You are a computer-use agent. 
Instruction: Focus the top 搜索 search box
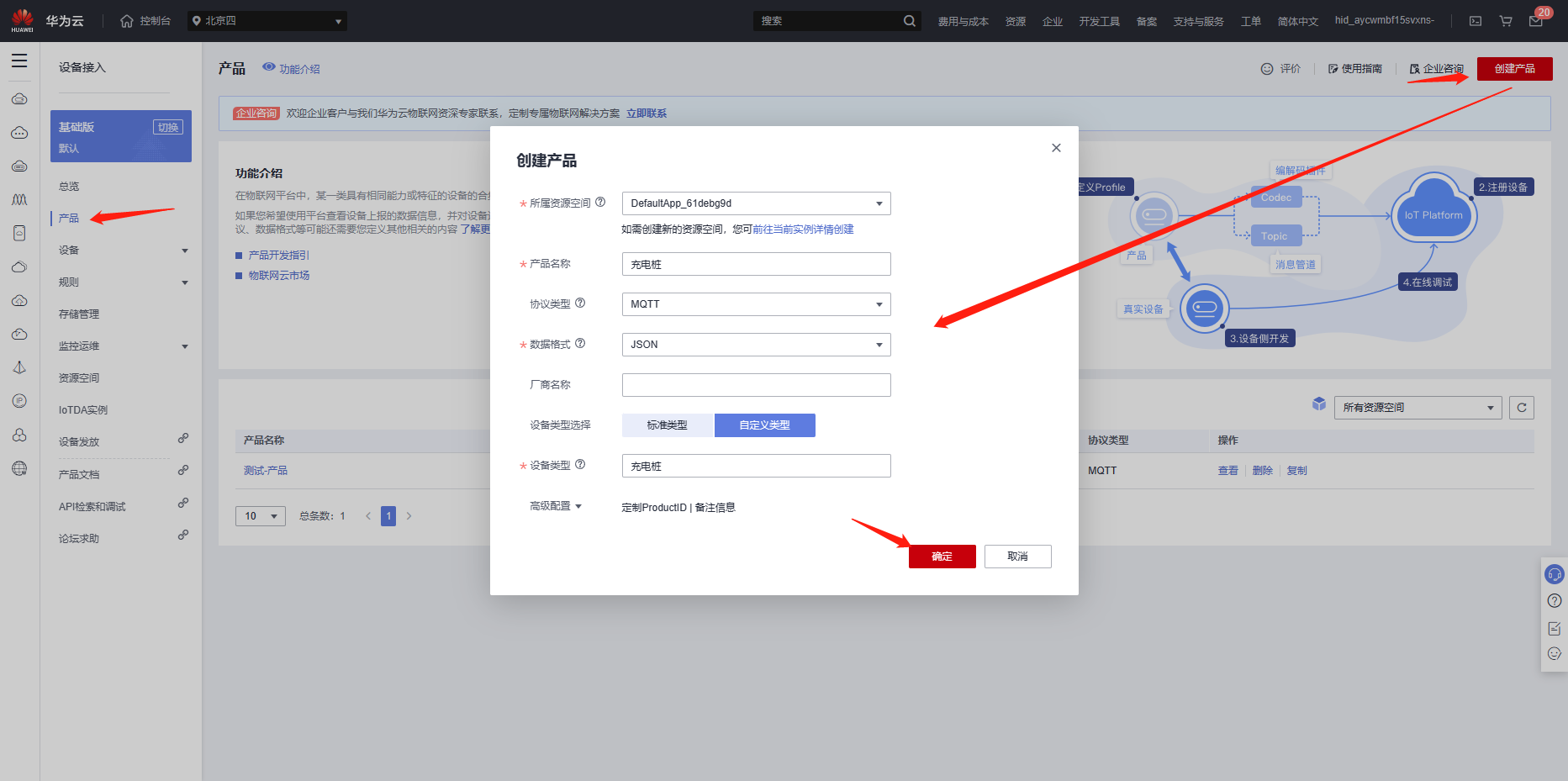click(828, 21)
